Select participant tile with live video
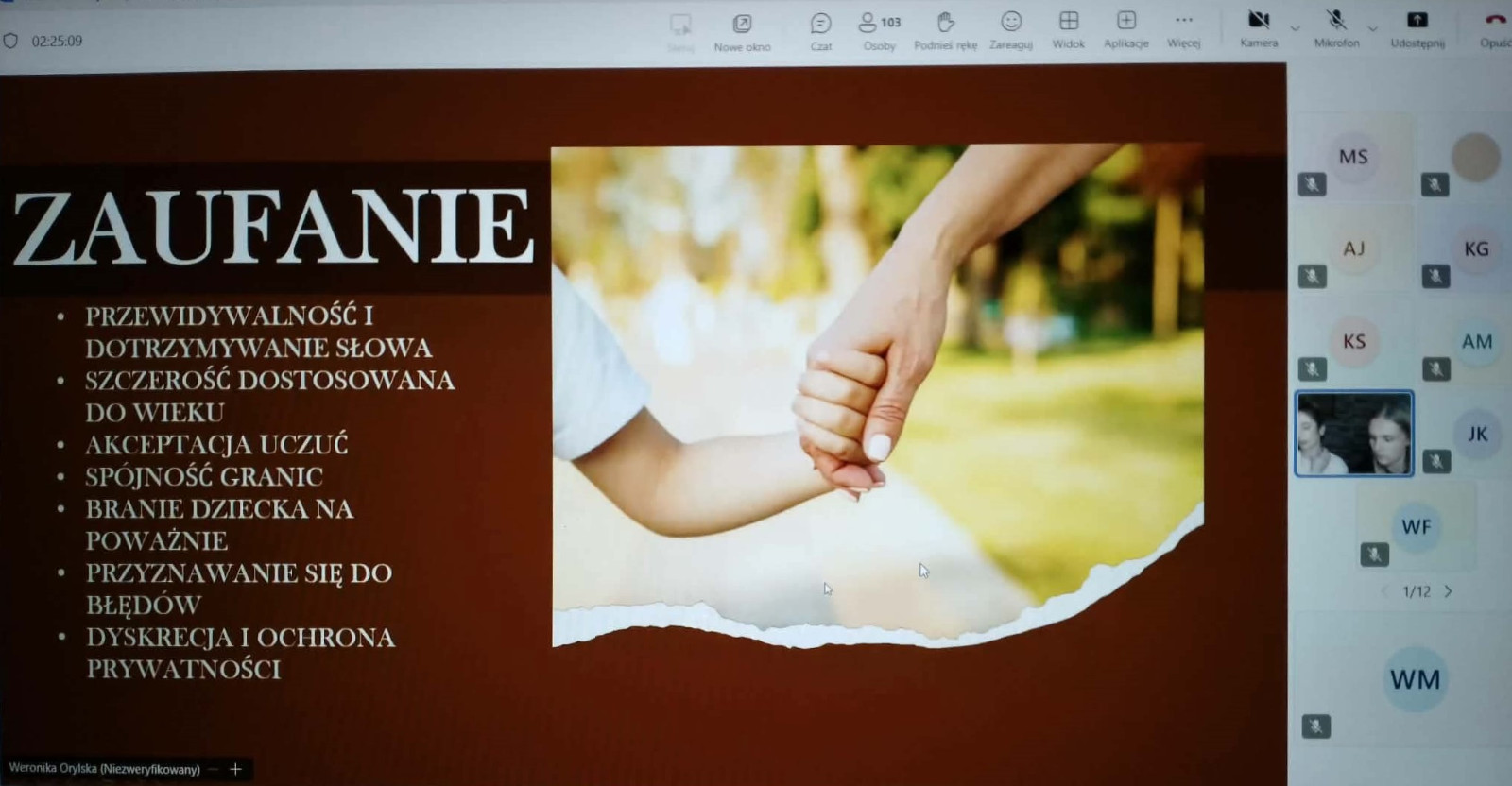The width and height of the screenshot is (1512, 786). click(1353, 434)
